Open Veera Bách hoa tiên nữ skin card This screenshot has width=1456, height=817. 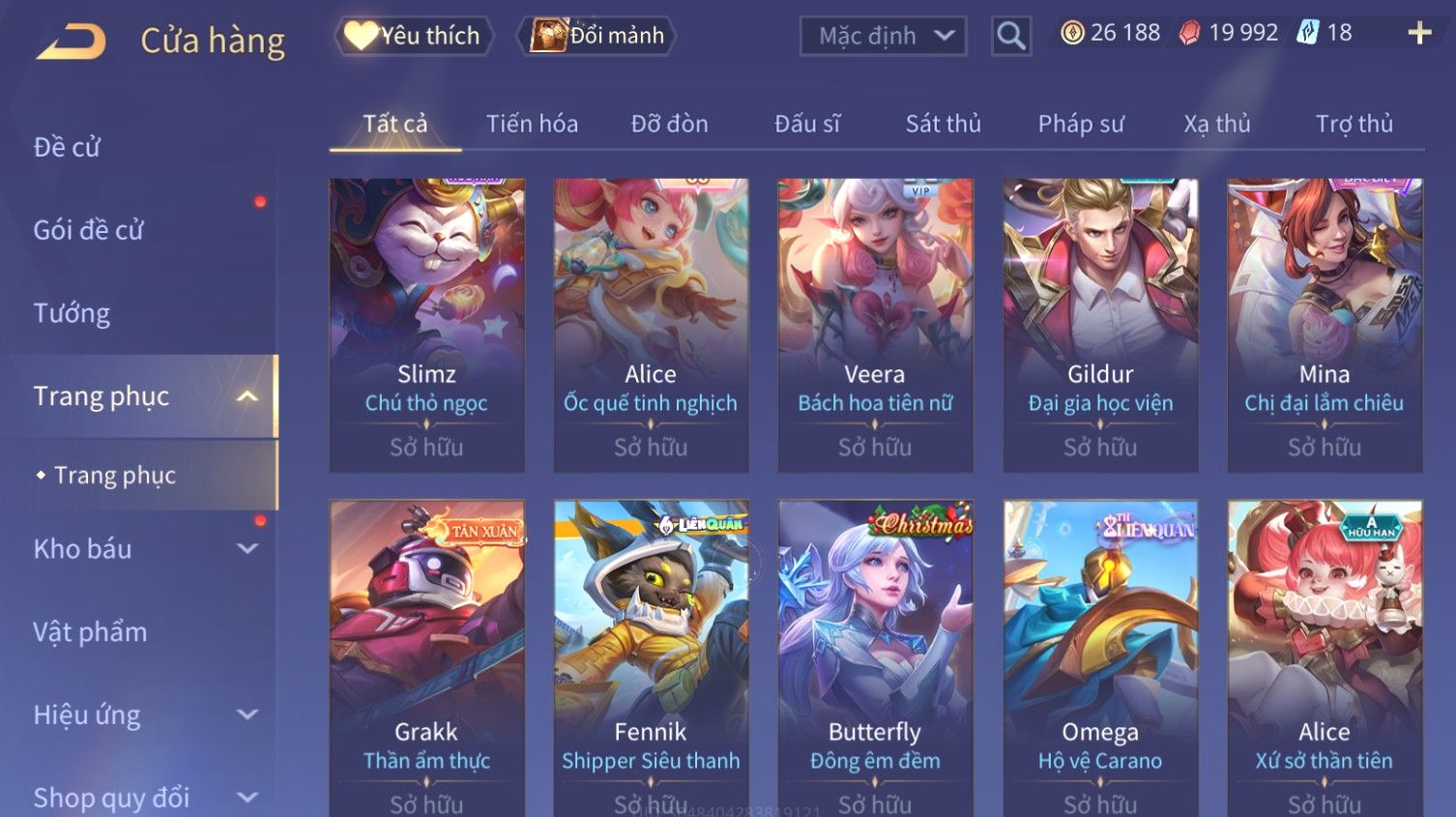875,325
